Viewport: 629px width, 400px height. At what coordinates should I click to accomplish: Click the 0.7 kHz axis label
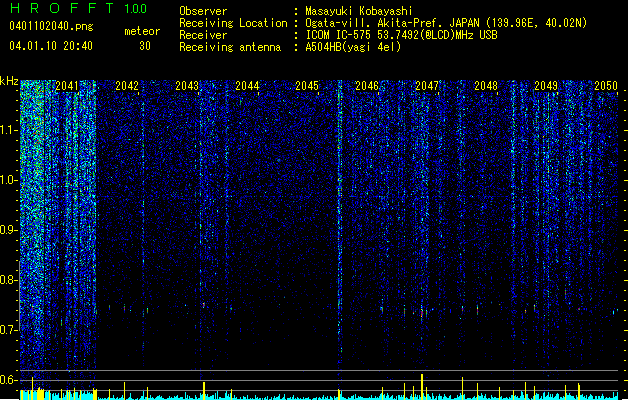(x=9, y=330)
